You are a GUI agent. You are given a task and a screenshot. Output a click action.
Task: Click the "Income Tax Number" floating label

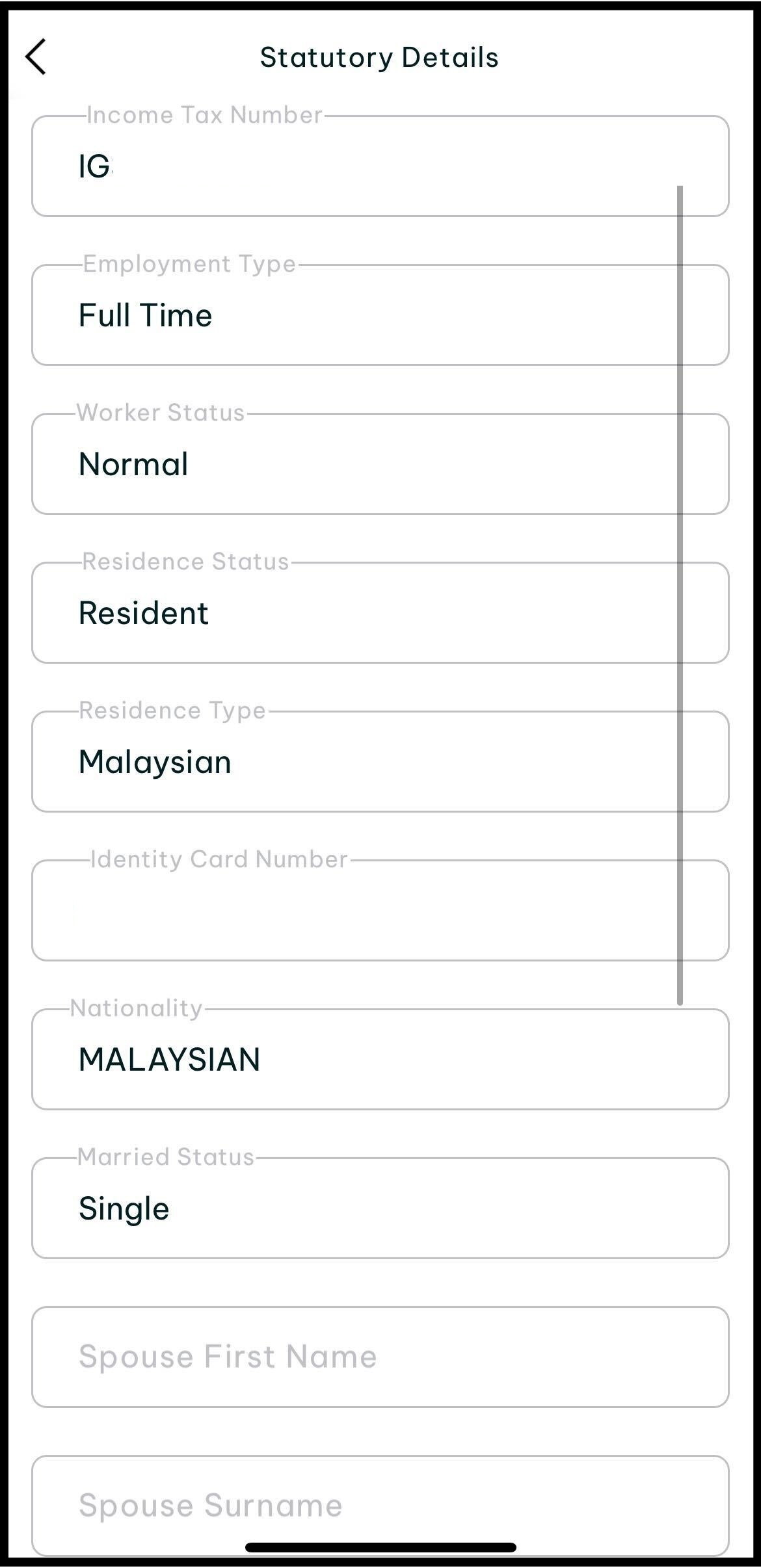(204, 115)
